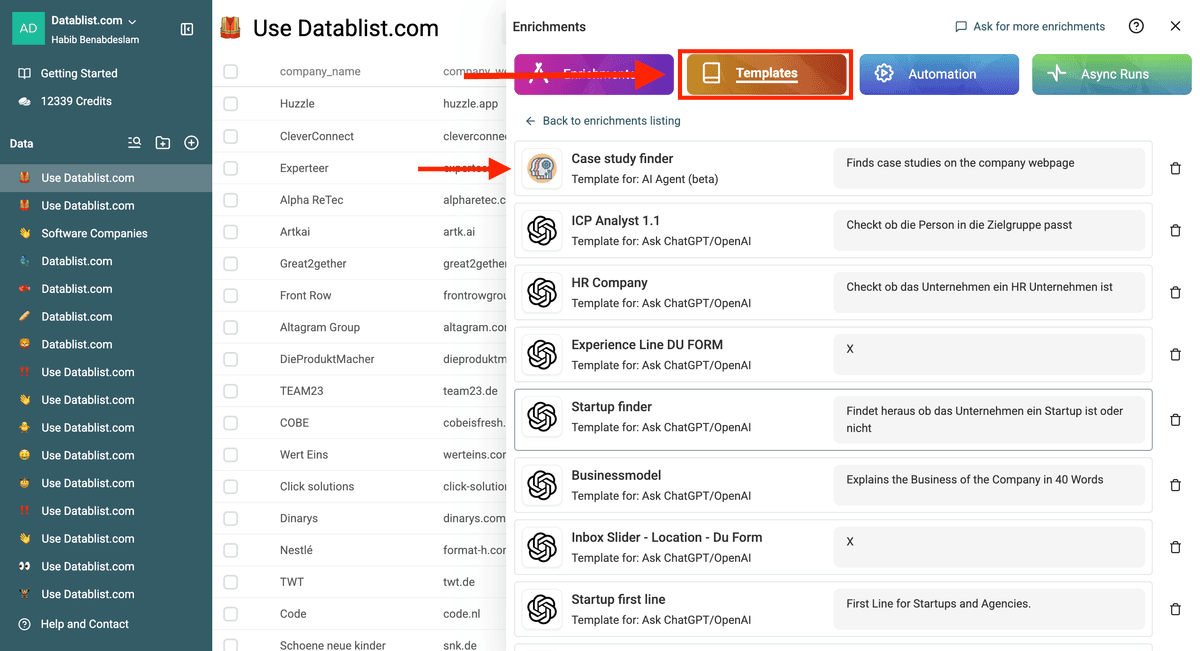Click Experience Line DU FORM OpenAI icon
Viewport: 1200px width, 651px height.
coord(542,355)
